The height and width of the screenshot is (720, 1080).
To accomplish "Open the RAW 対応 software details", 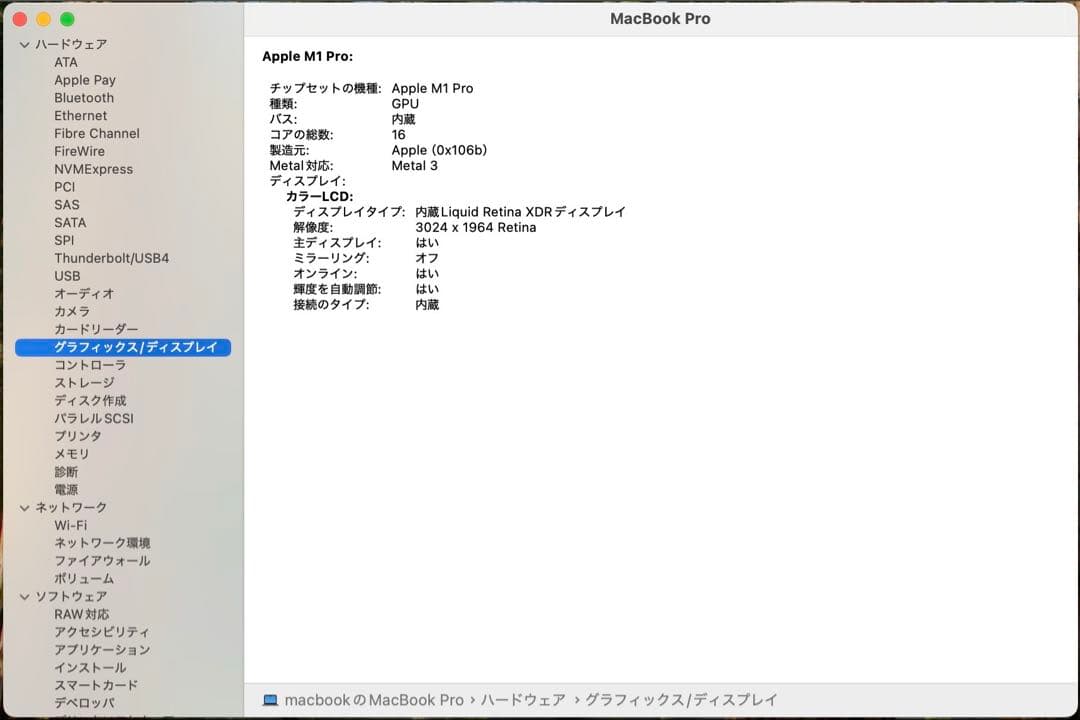I will (80, 614).
